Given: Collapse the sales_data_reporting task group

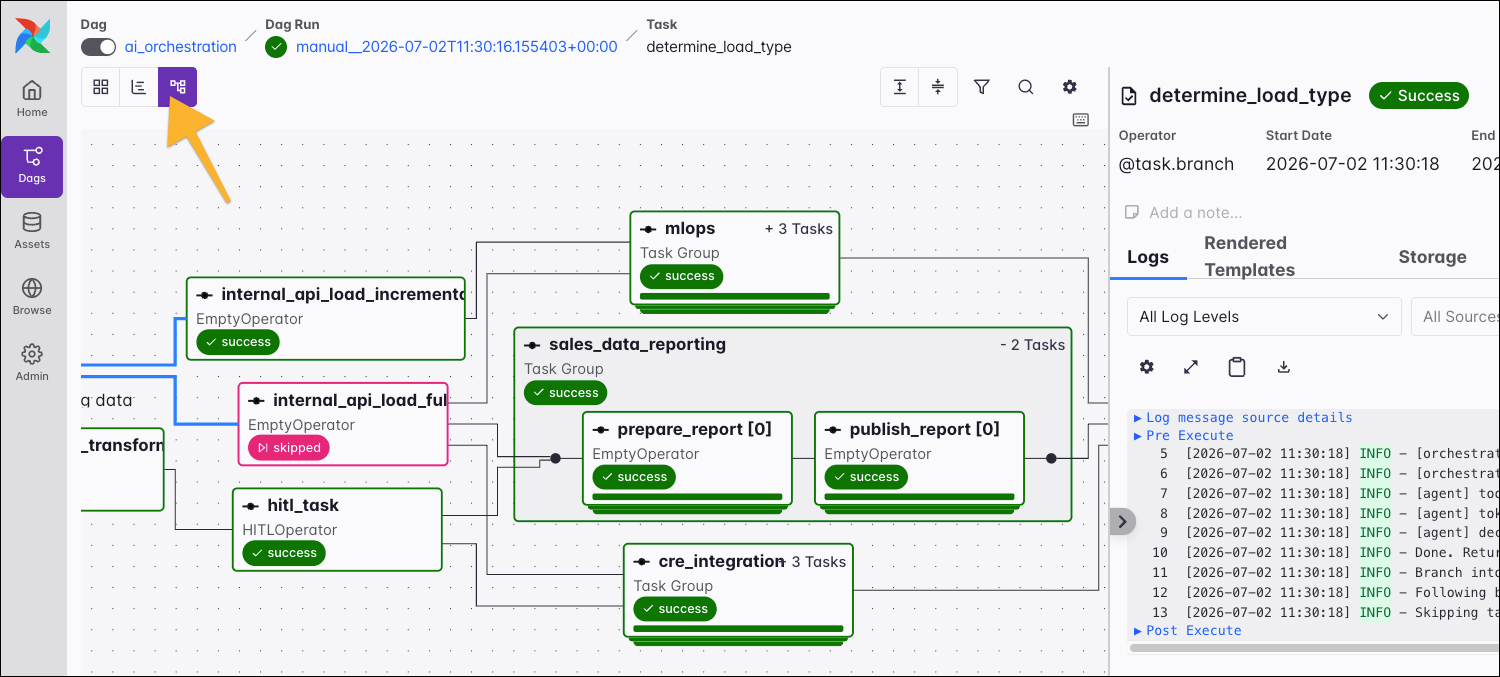Looking at the screenshot, I should pos(1032,345).
